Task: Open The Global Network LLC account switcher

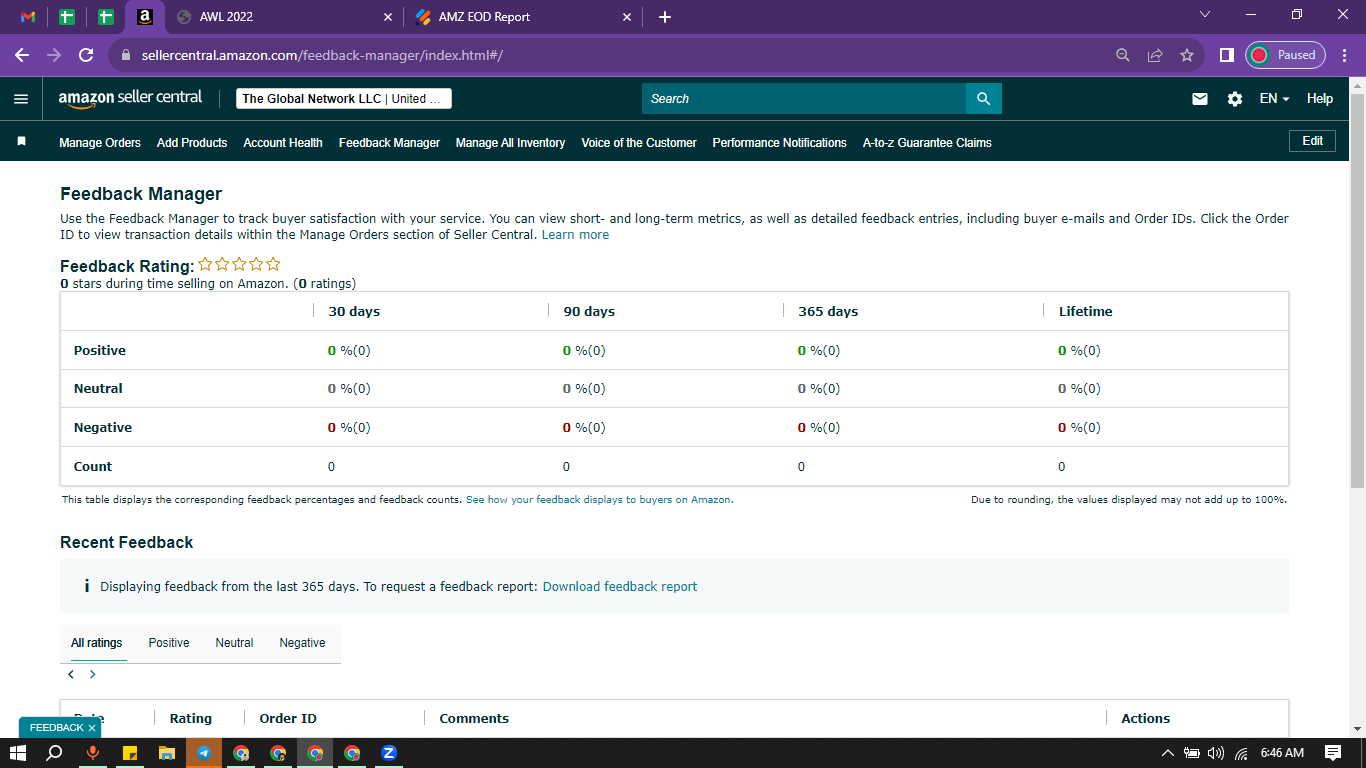Action: [344, 99]
